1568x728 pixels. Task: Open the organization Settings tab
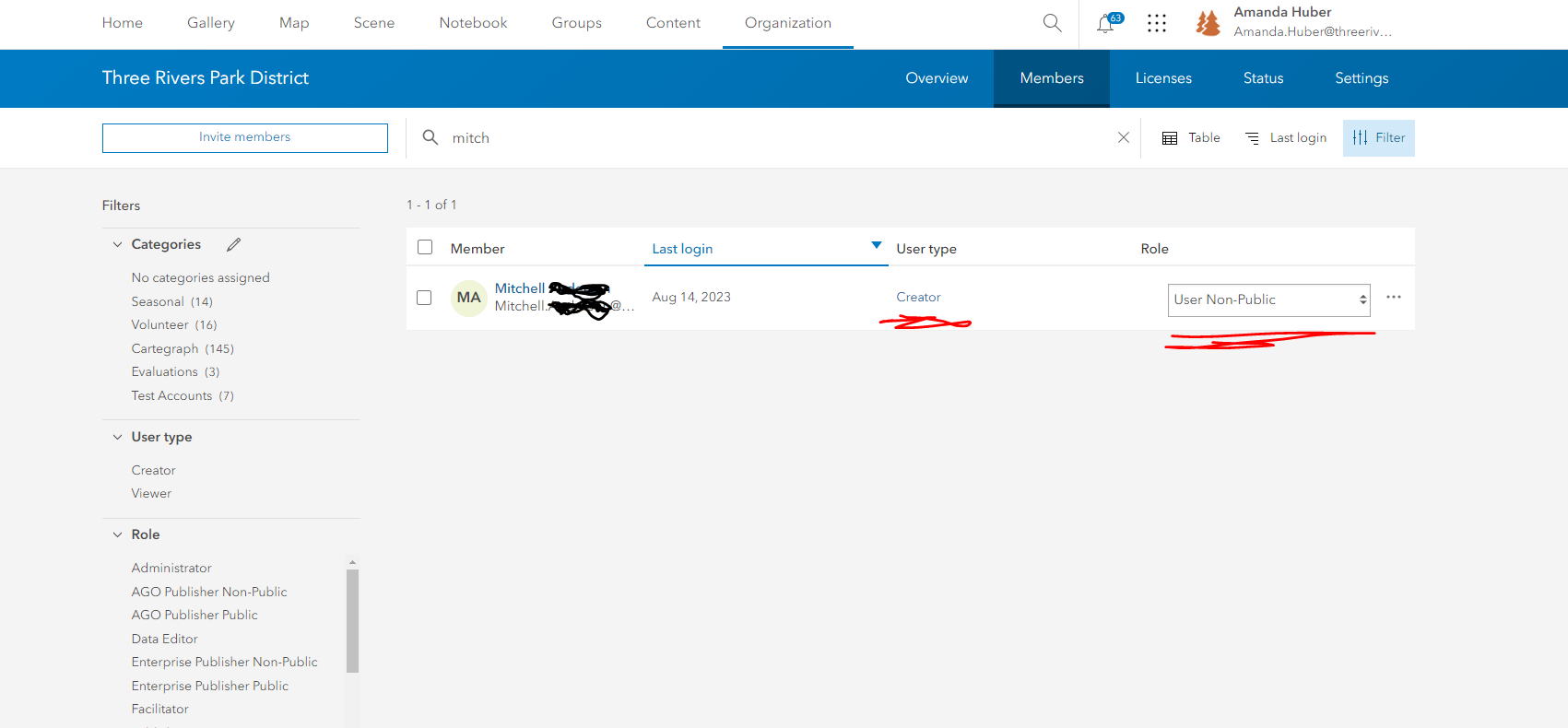tap(1362, 78)
